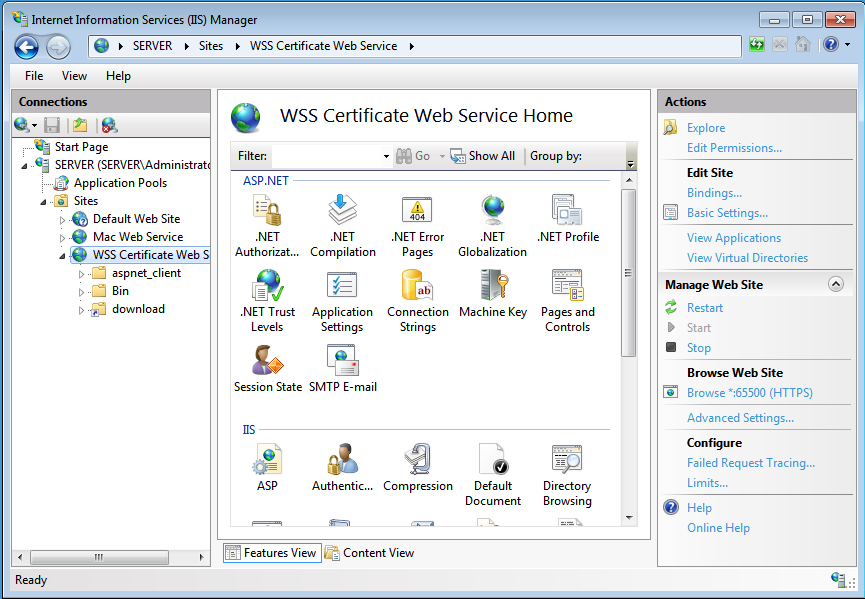Expand the Bin folder node

click(82, 292)
